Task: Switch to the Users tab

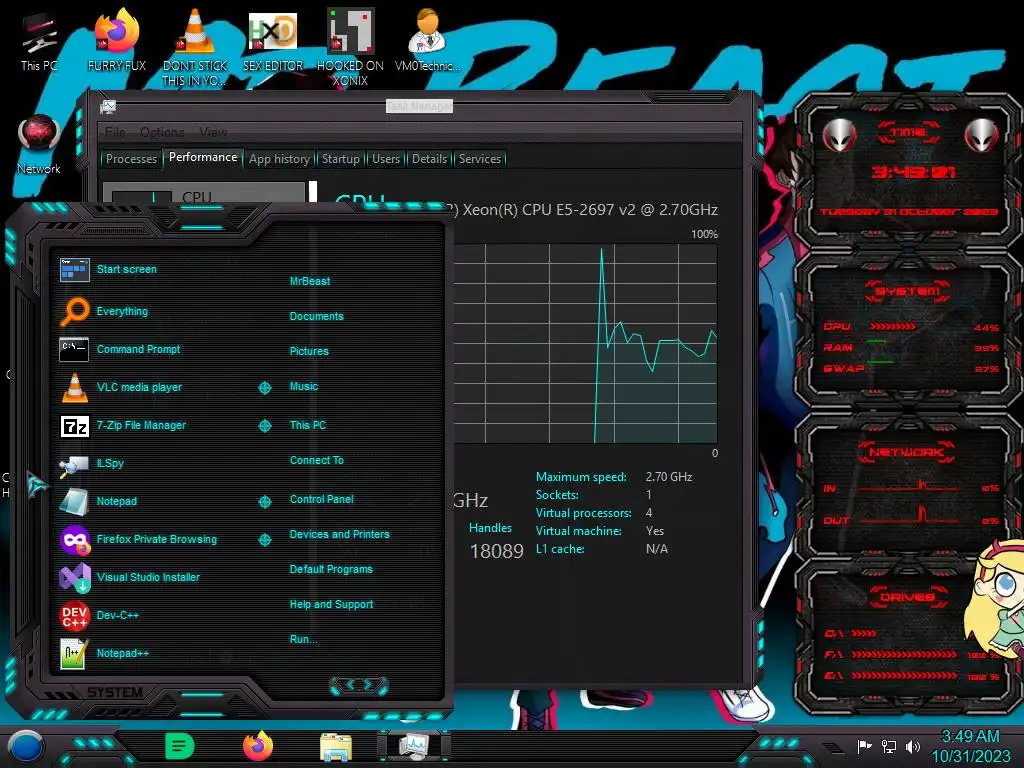Action: pyautogui.click(x=386, y=159)
